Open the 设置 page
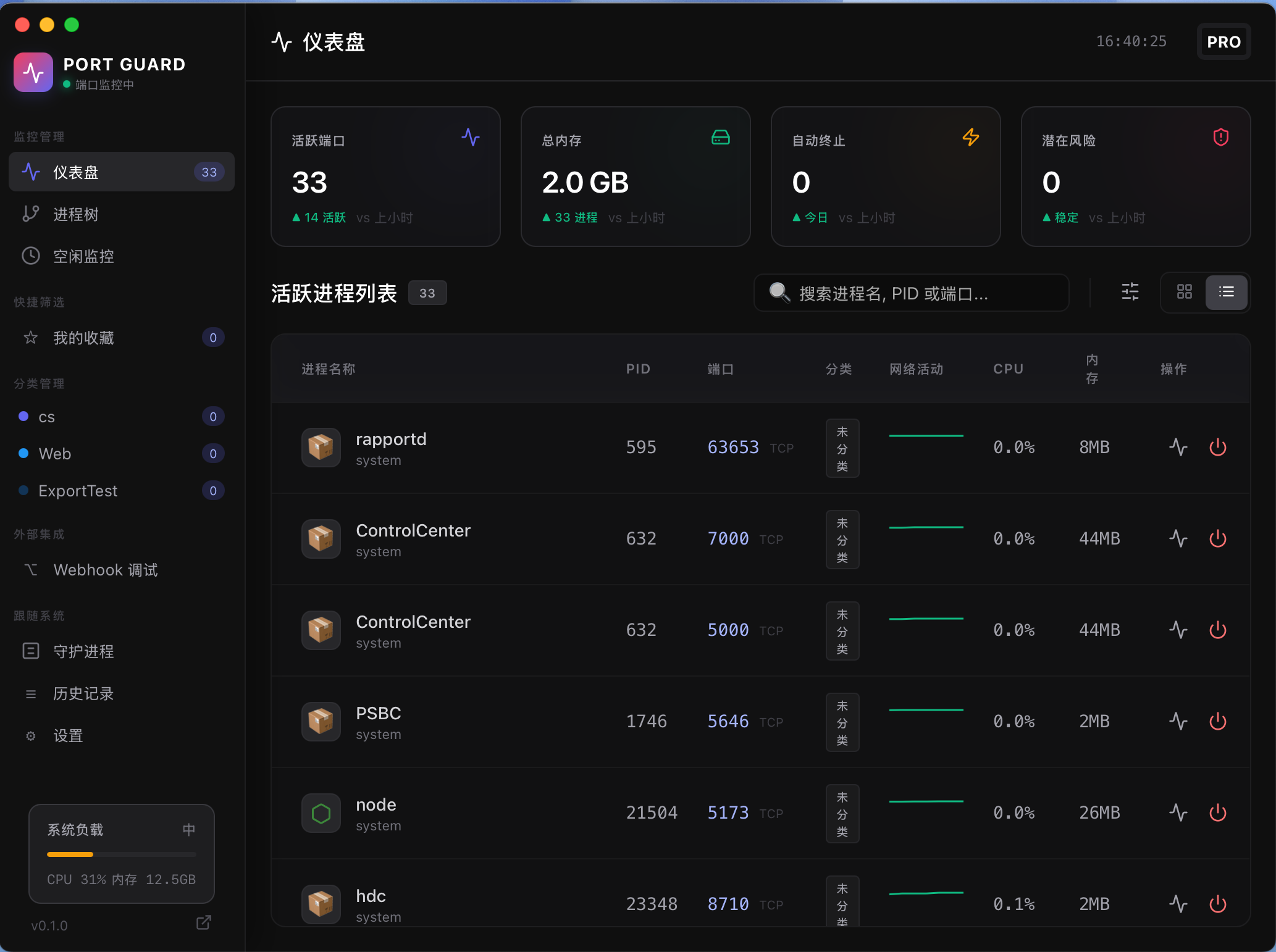Viewport: 1276px width, 952px height. [68, 735]
